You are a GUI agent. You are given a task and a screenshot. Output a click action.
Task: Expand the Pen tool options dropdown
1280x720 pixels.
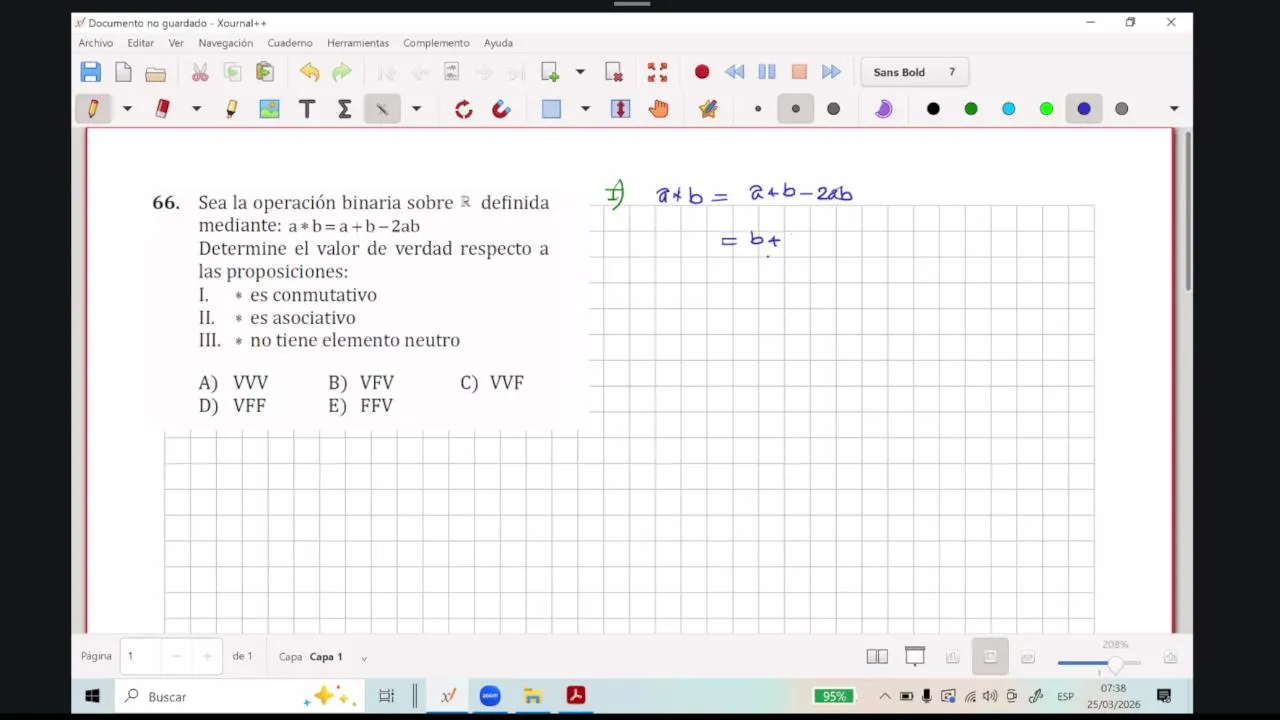pos(127,109)
